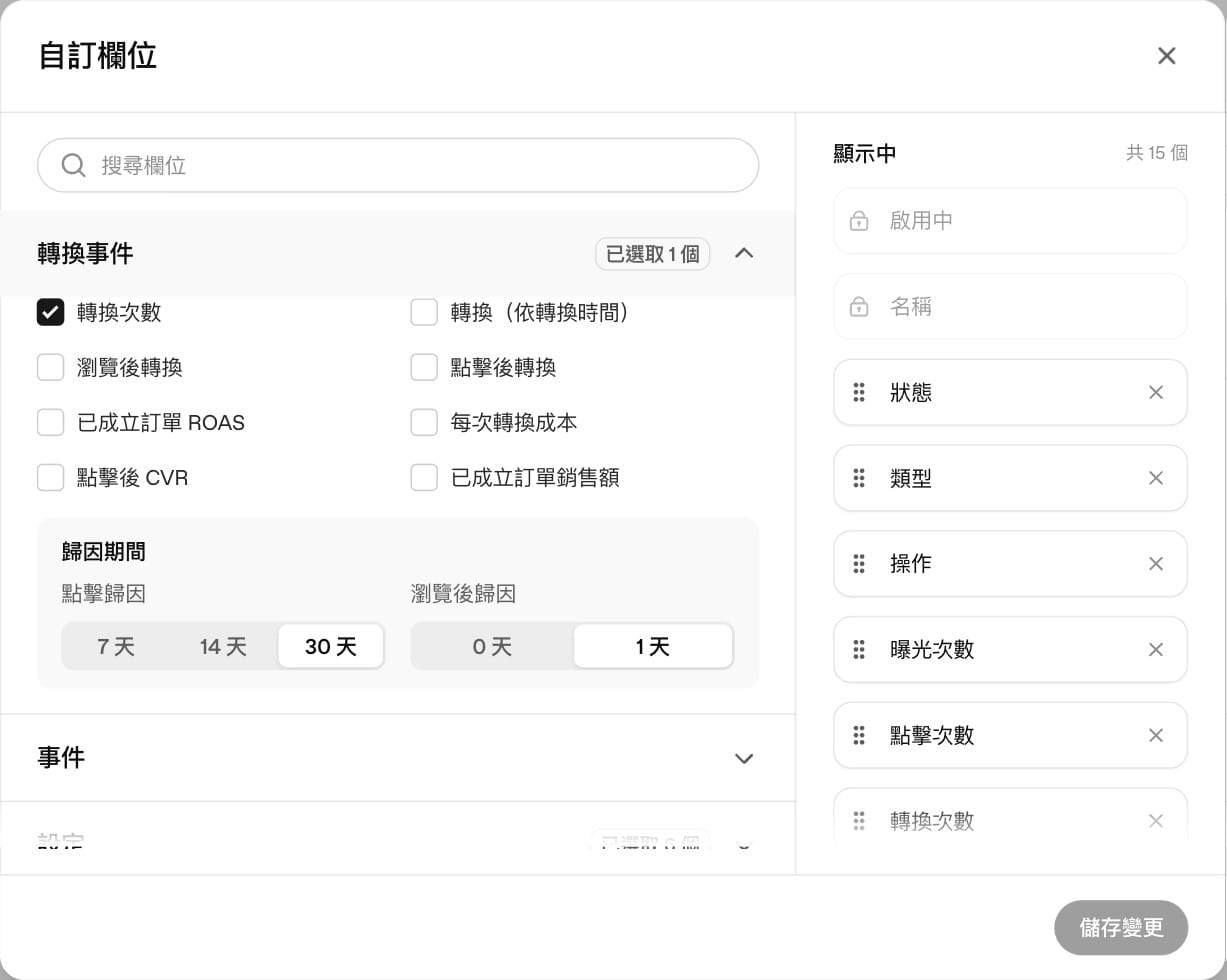Remove the 轉換次數 column from the list
This screenshot has height=980, width=1227.
(1156, 821)
